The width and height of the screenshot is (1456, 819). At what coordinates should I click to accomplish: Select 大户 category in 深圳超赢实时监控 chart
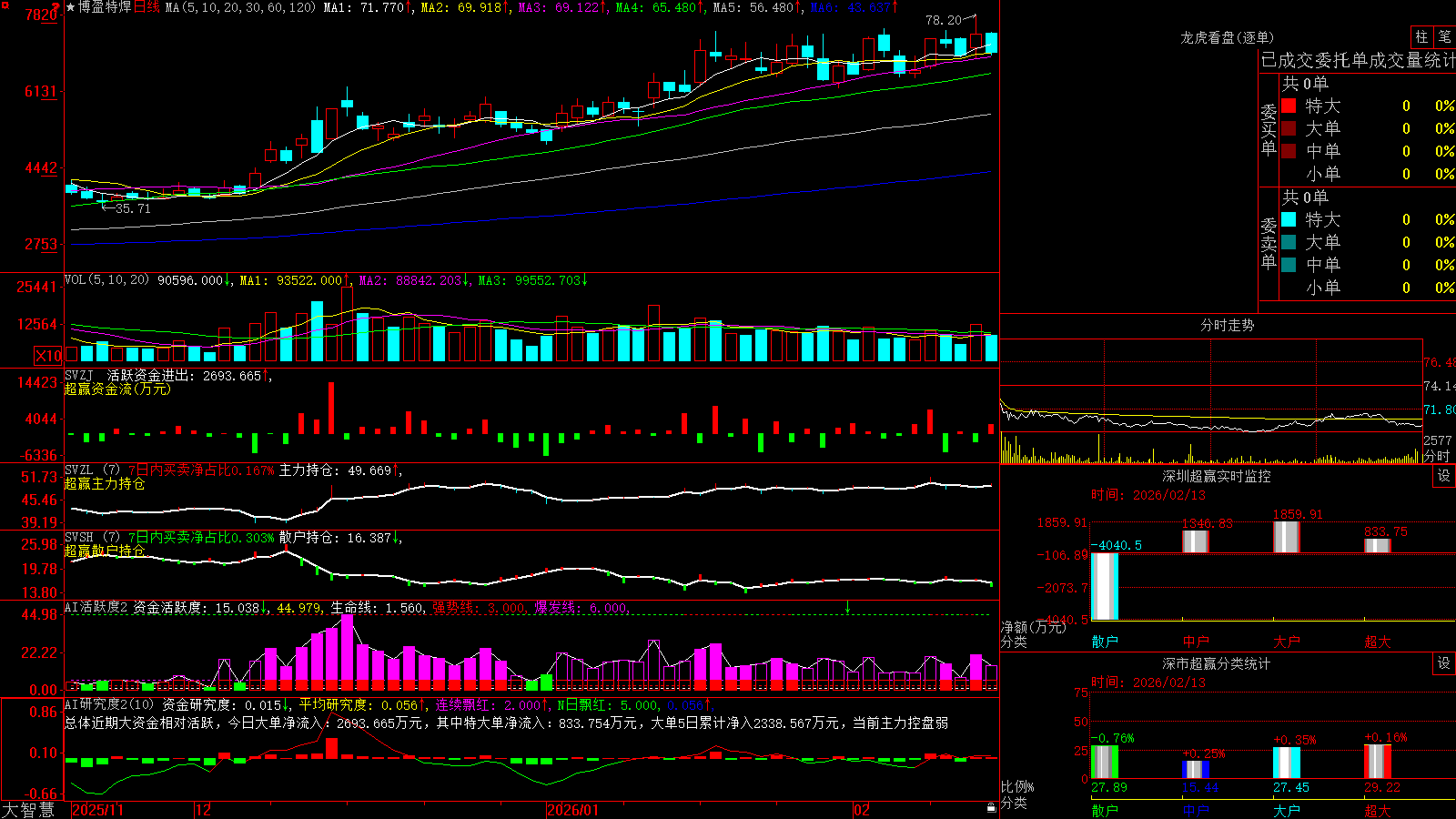1287,642
